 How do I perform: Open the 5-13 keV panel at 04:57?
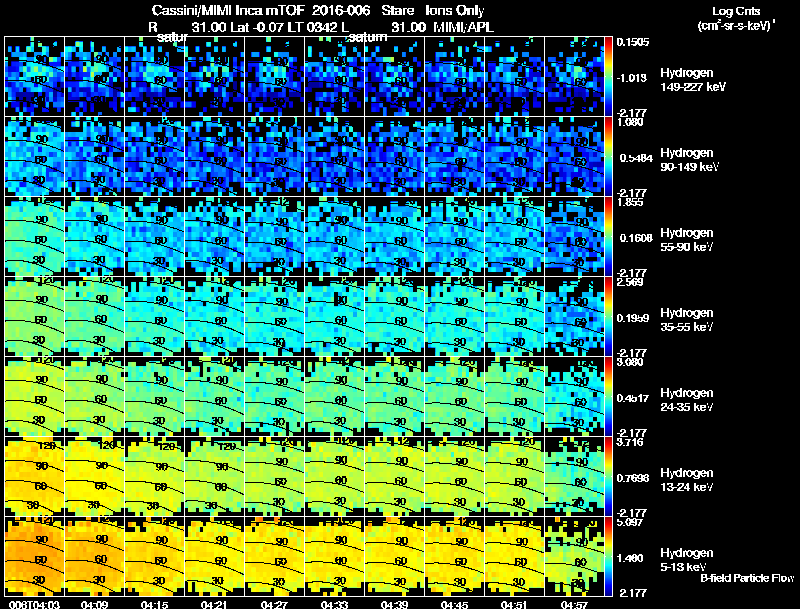(x=574, y=556)
